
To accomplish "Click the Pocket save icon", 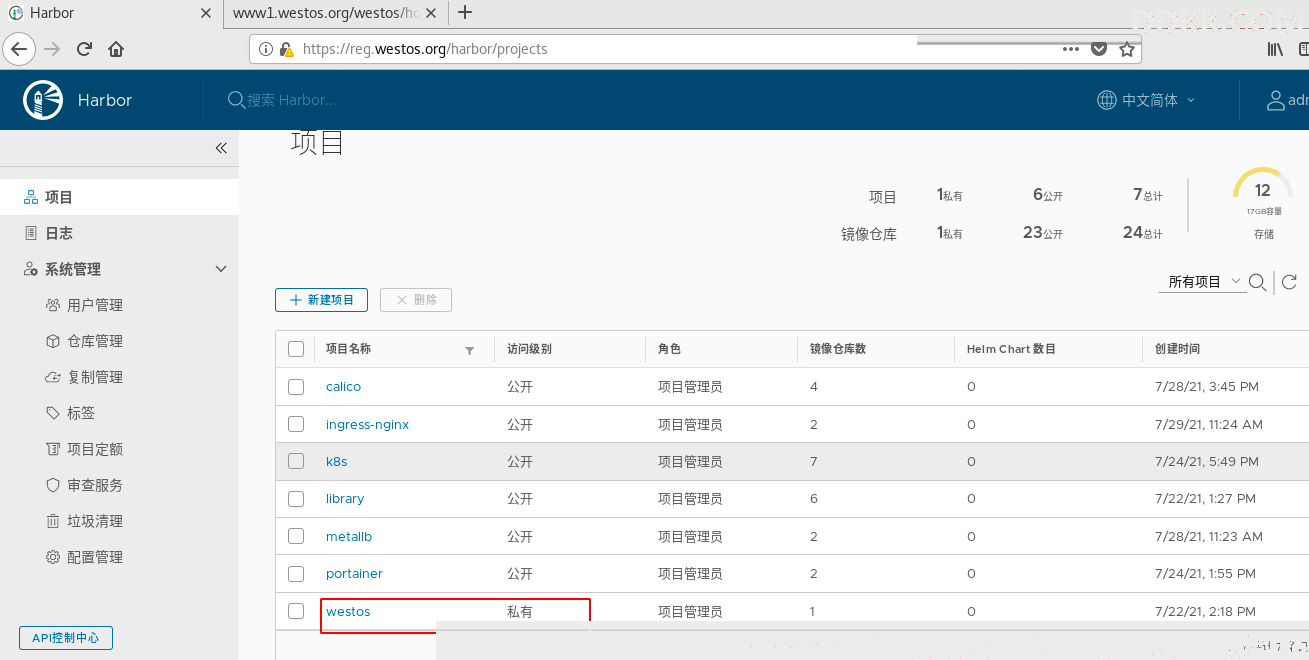I will pyautogui.click(x=1099, y=48).
